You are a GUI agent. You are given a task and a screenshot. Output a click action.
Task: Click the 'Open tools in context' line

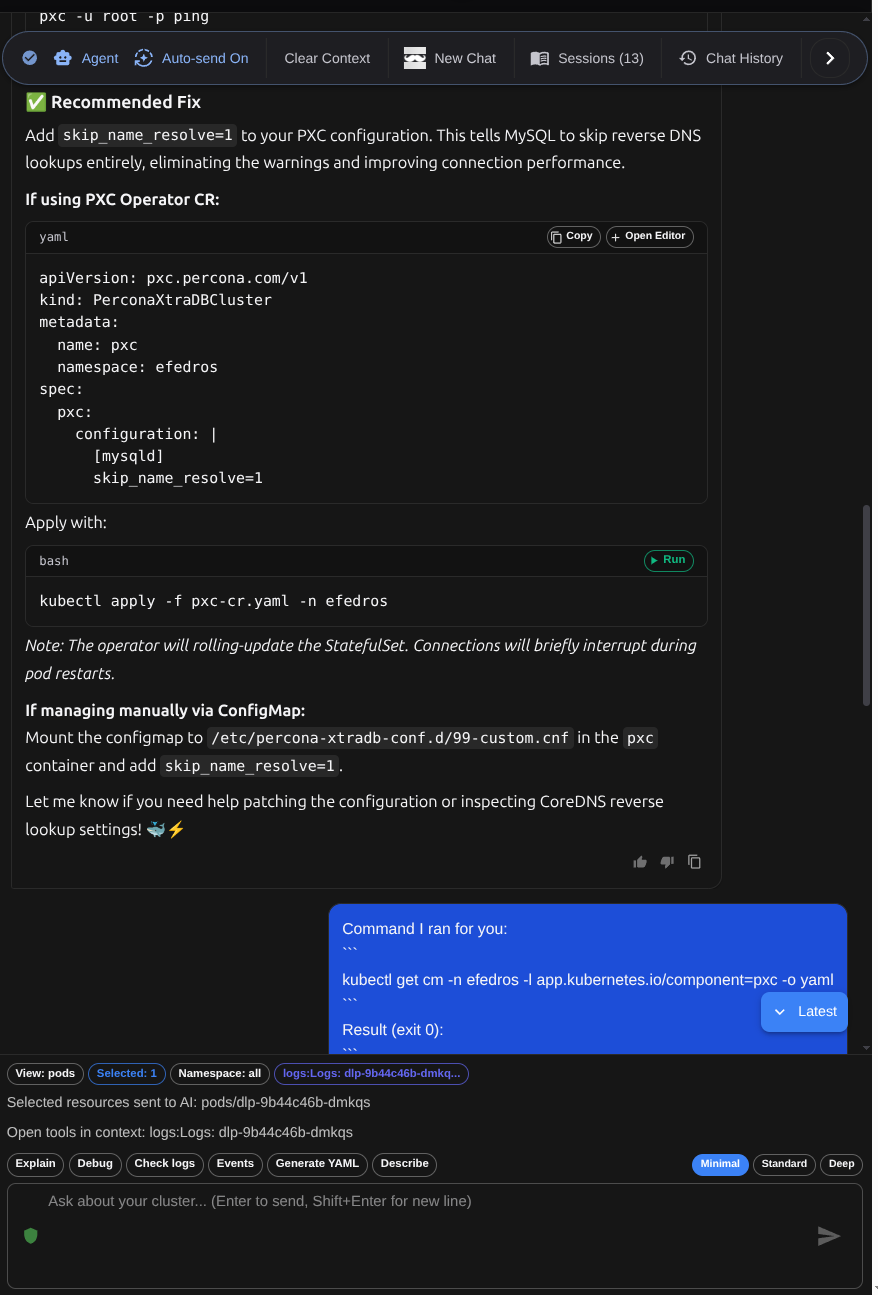[180, 1132]
